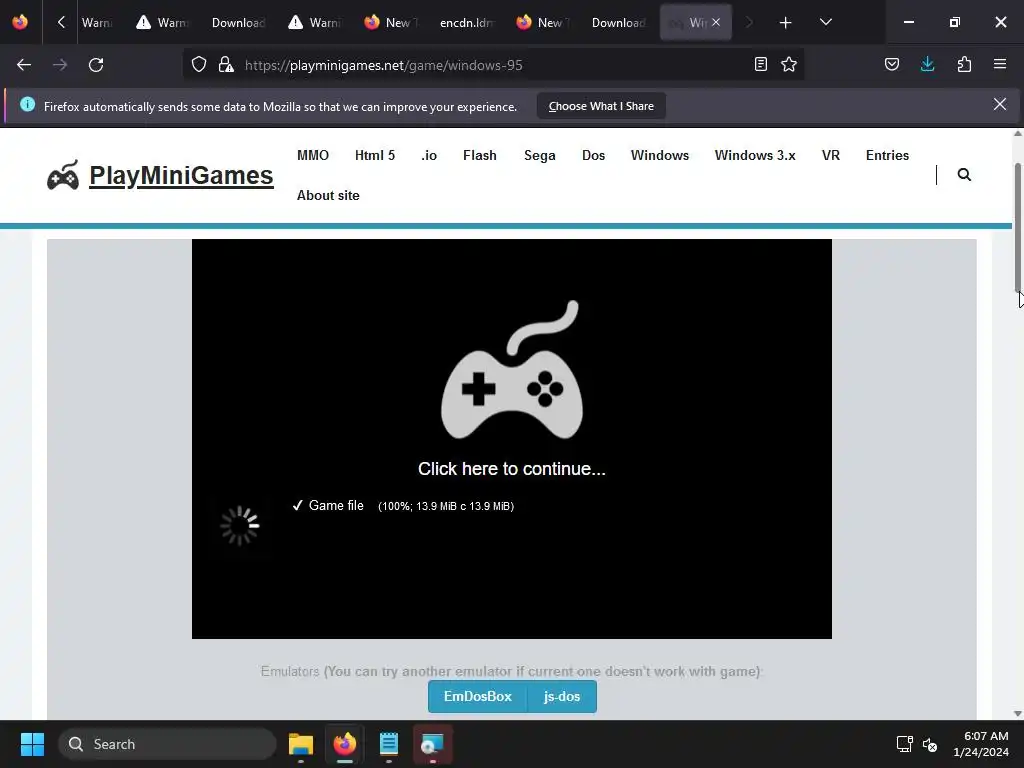Click the muted volume tray icon
Image resolution: width=1024 pixels, height=768 pixels.
tap(930, 744)
